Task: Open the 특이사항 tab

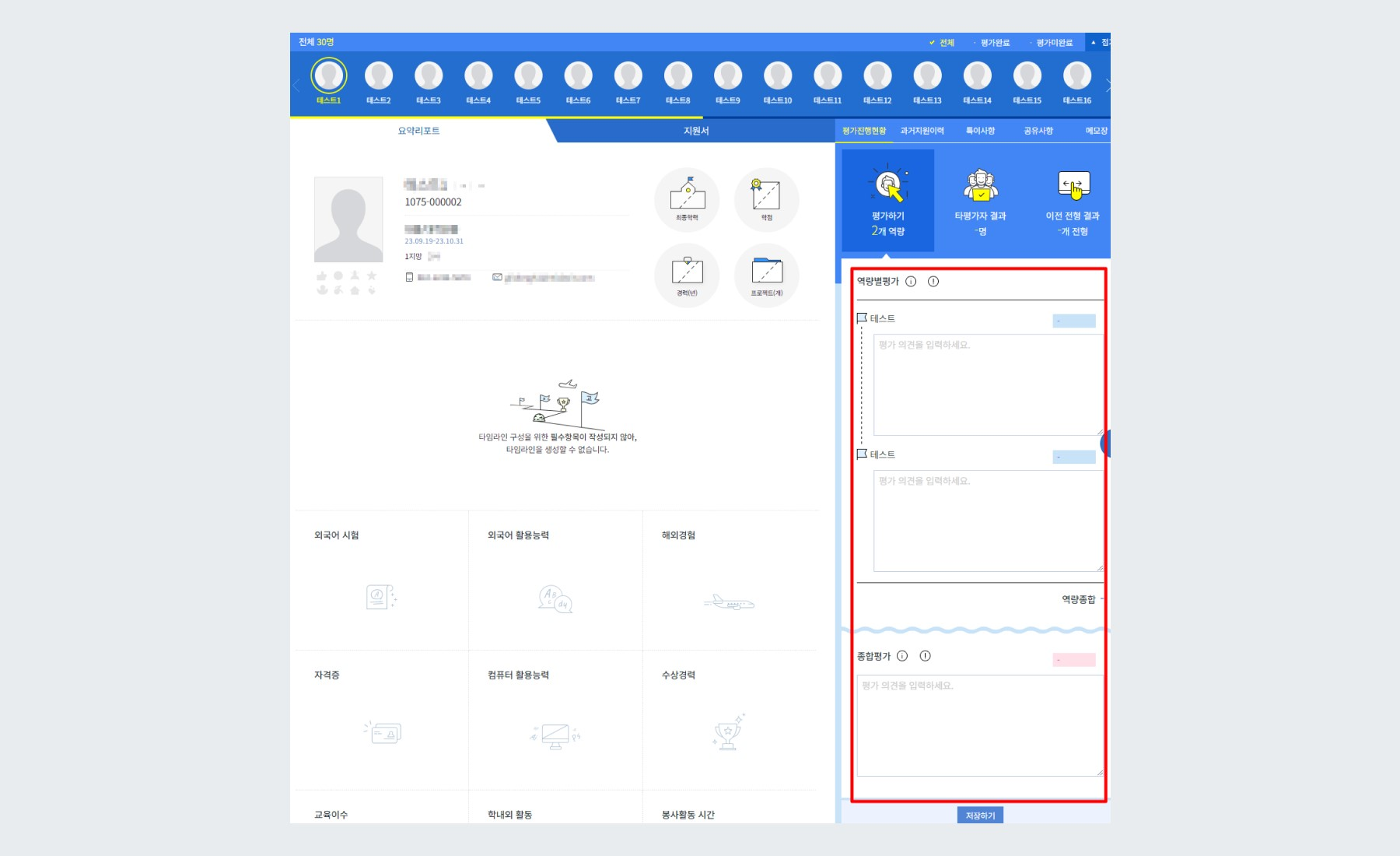Action: tap(980, 131)
